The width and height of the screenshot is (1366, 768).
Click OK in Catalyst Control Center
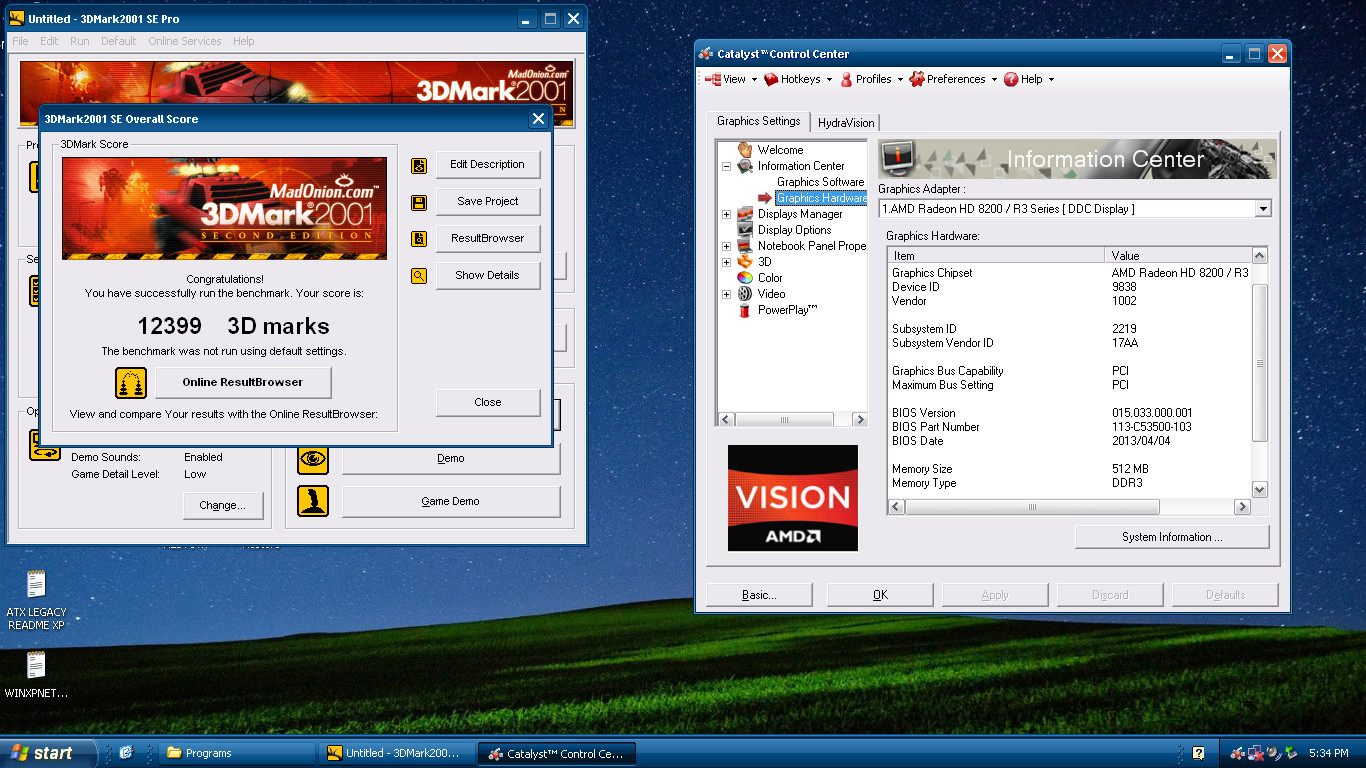pos(880,595)
